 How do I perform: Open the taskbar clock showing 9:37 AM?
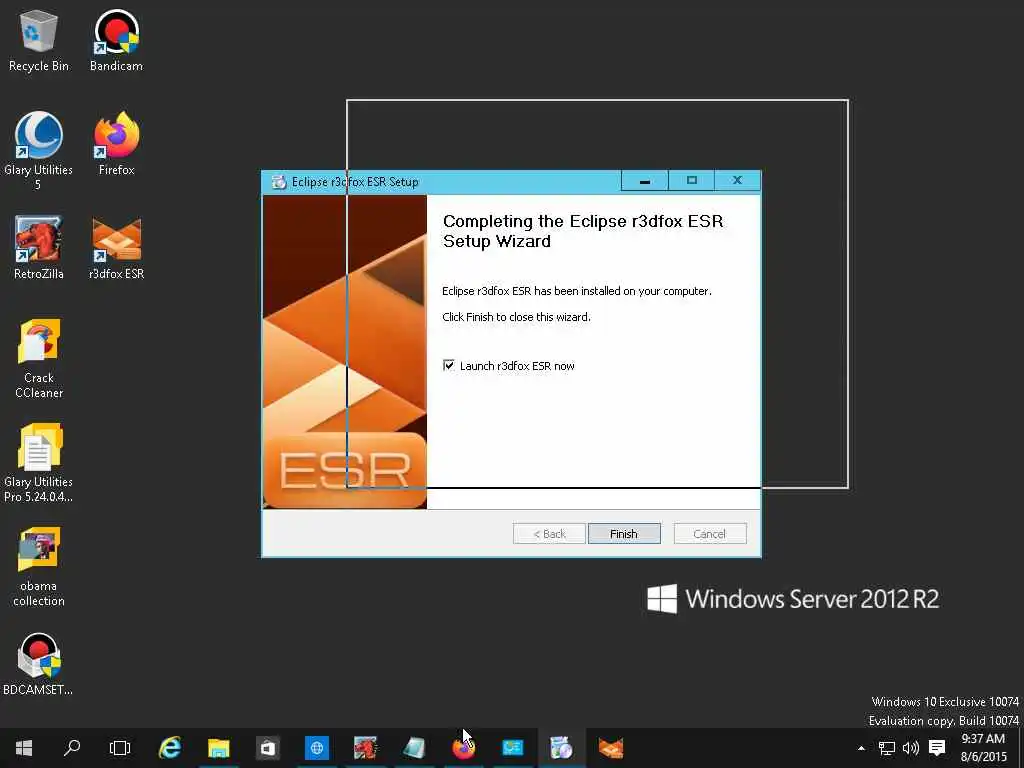[984, 748]
